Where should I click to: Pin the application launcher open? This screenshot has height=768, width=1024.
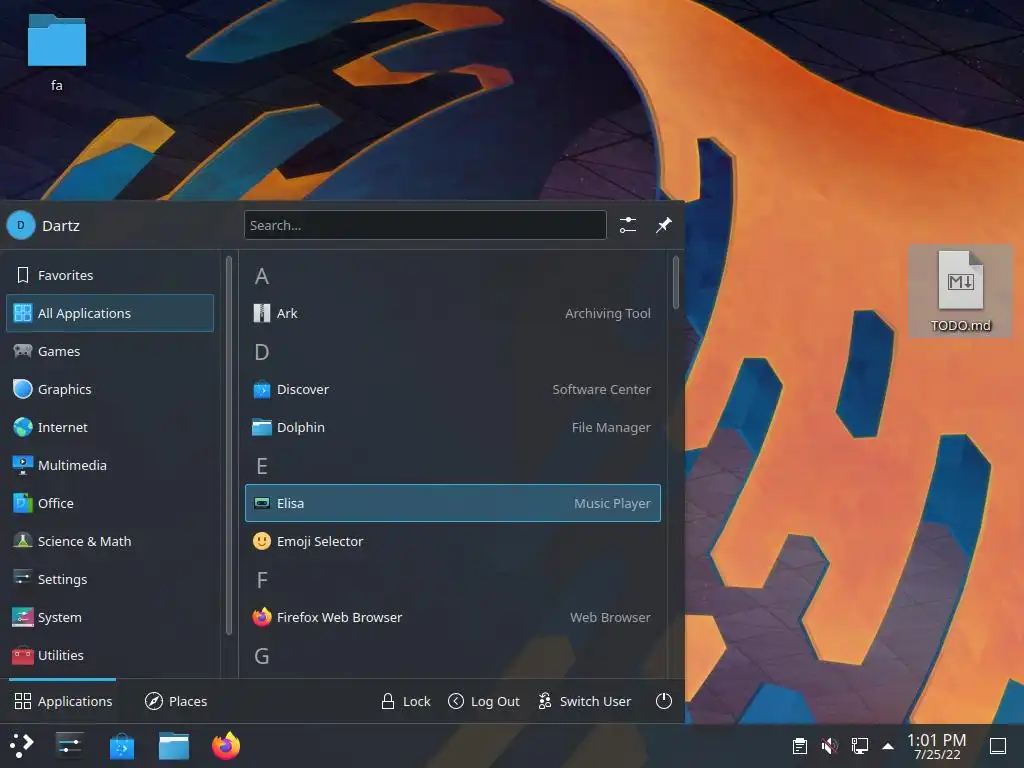[x=664, y=225]
